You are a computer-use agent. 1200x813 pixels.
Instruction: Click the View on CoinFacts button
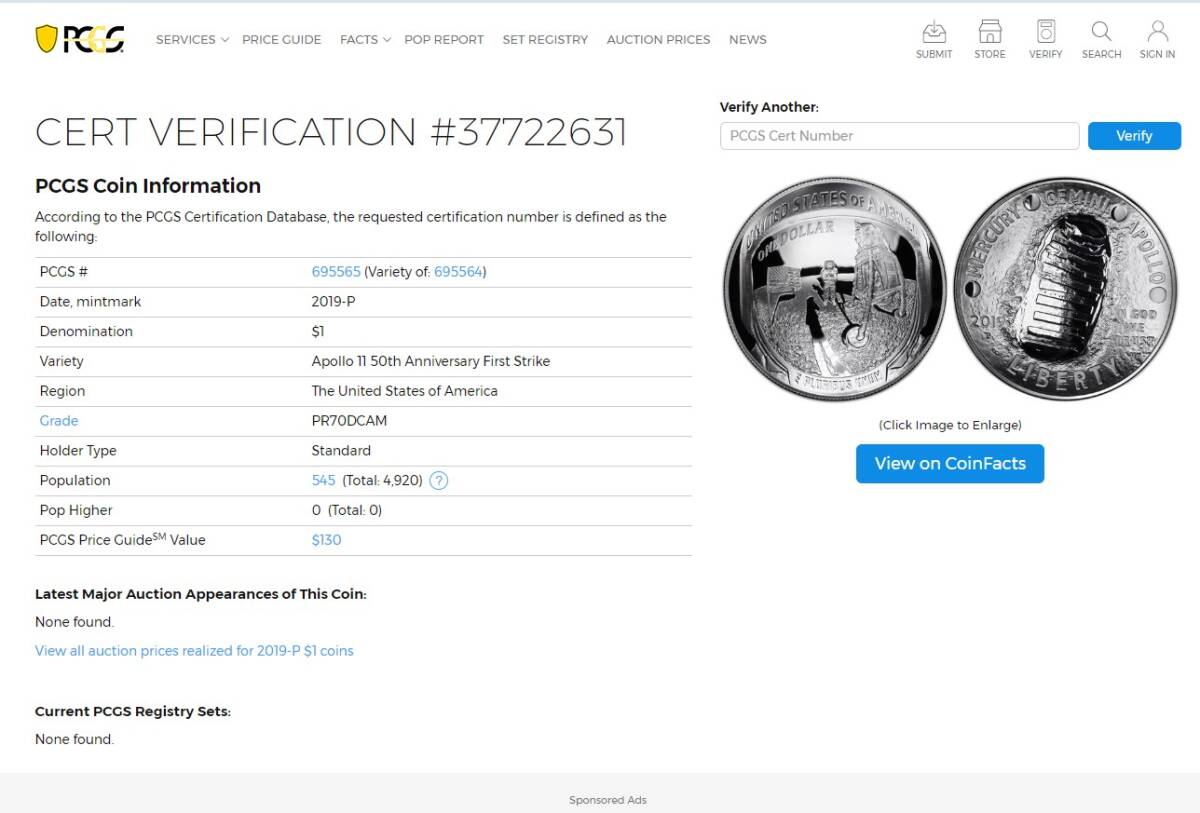coord(950,464)
